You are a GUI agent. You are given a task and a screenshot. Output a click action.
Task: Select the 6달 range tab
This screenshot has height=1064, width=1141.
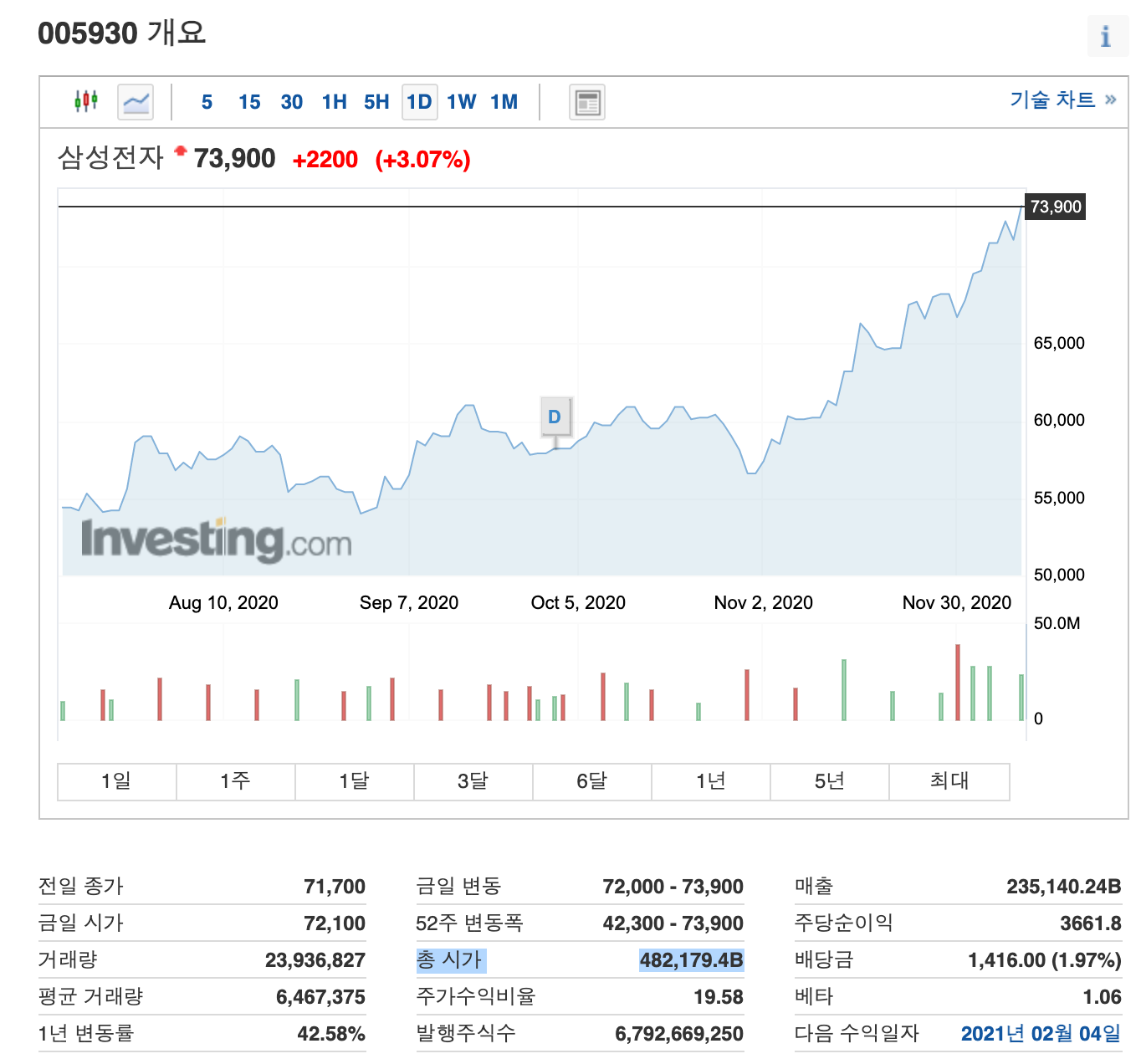pyautogui.click(x=592, y=781)
